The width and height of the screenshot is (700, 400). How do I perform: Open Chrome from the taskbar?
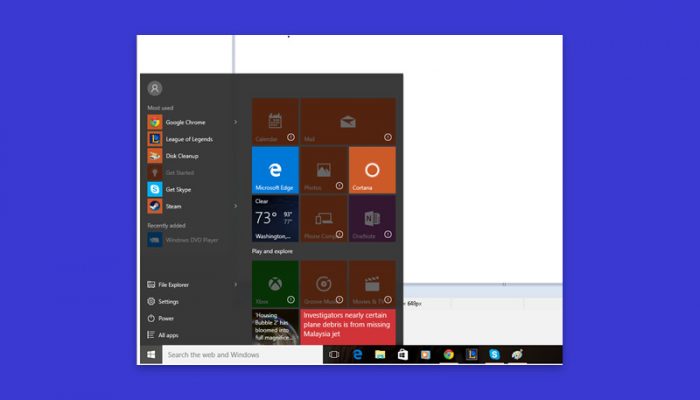tap(449, 354)
